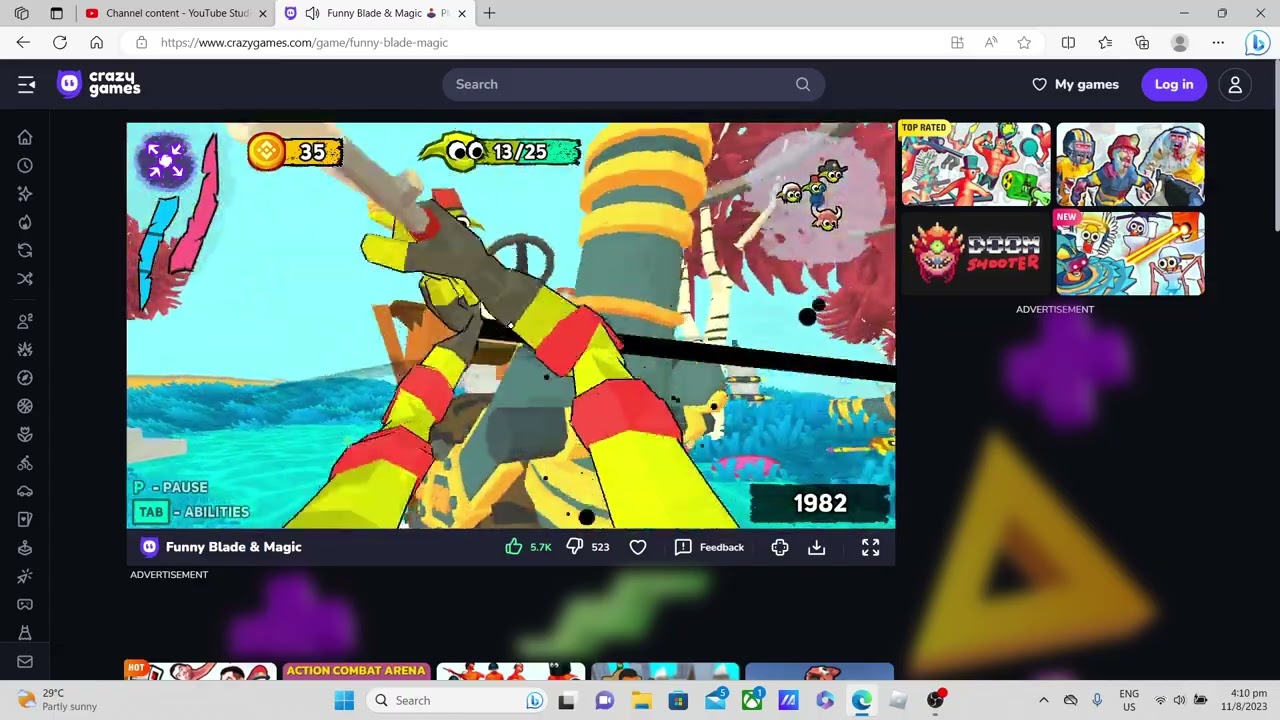Download the game via download icon
Image resolution: width=1280 pixels, height=720 pixels.
(817, 547)
